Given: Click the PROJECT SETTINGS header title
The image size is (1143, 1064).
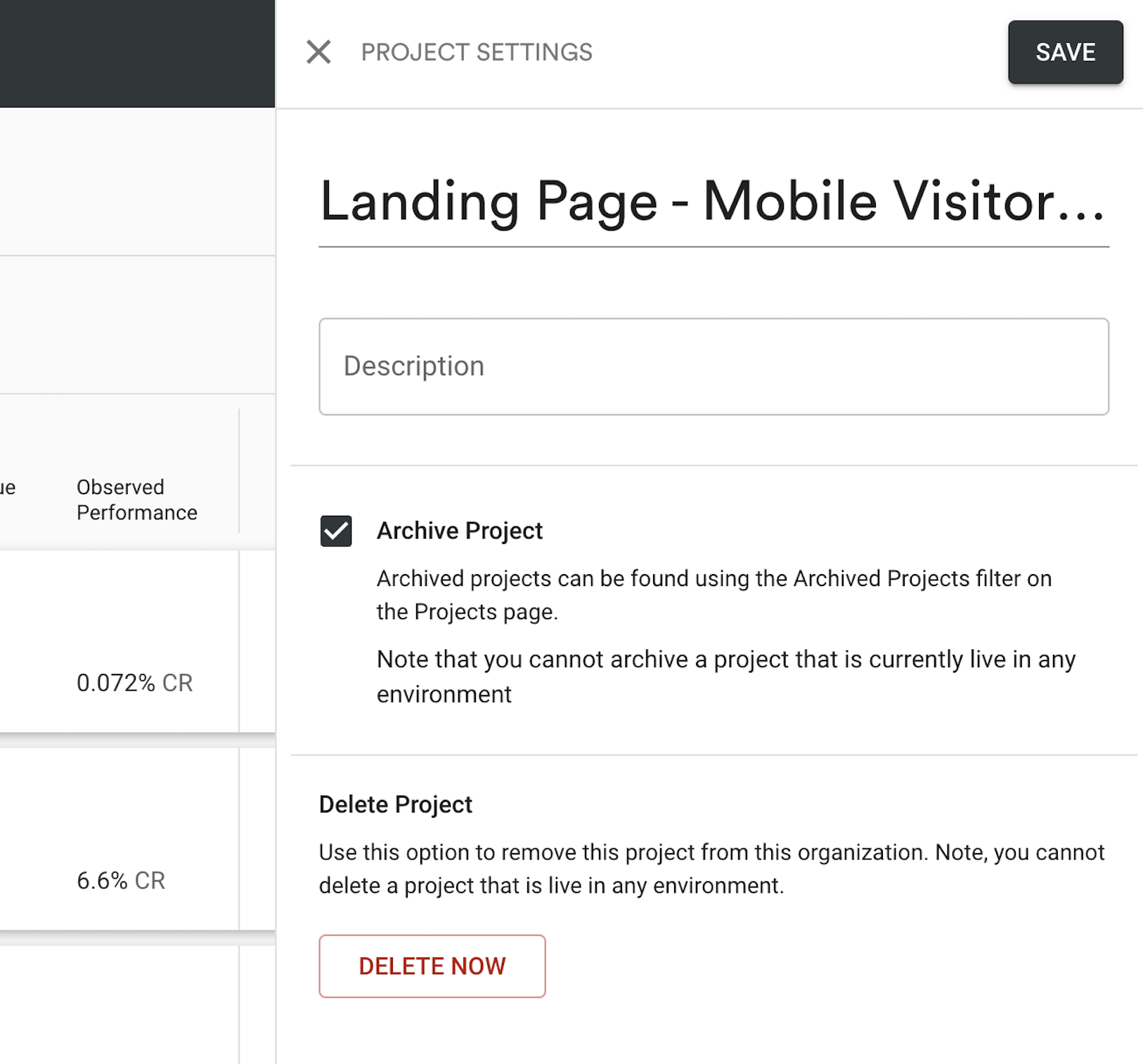Looking at the screenshot, I should [477, 52].
